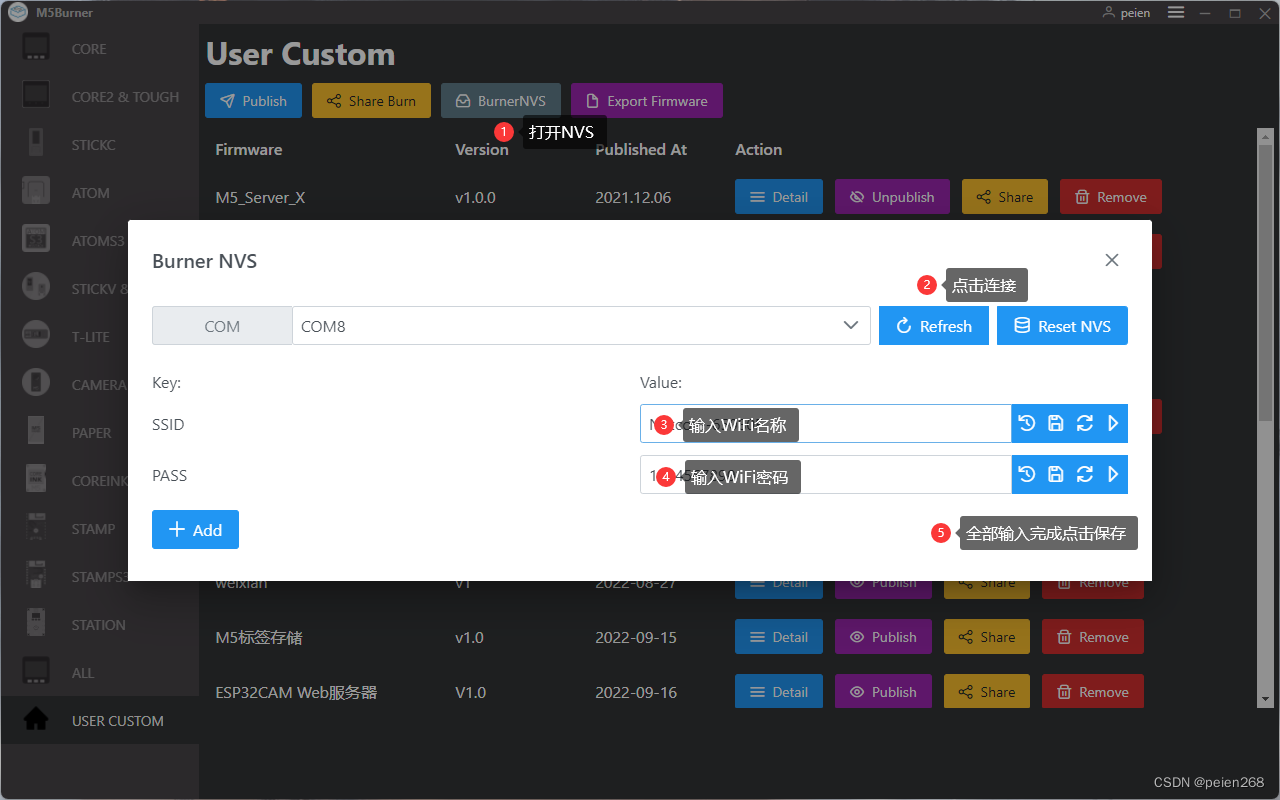Click Reset NVS button
This screenshot has width=1280, height=800.
click(x=1062, y=326)
